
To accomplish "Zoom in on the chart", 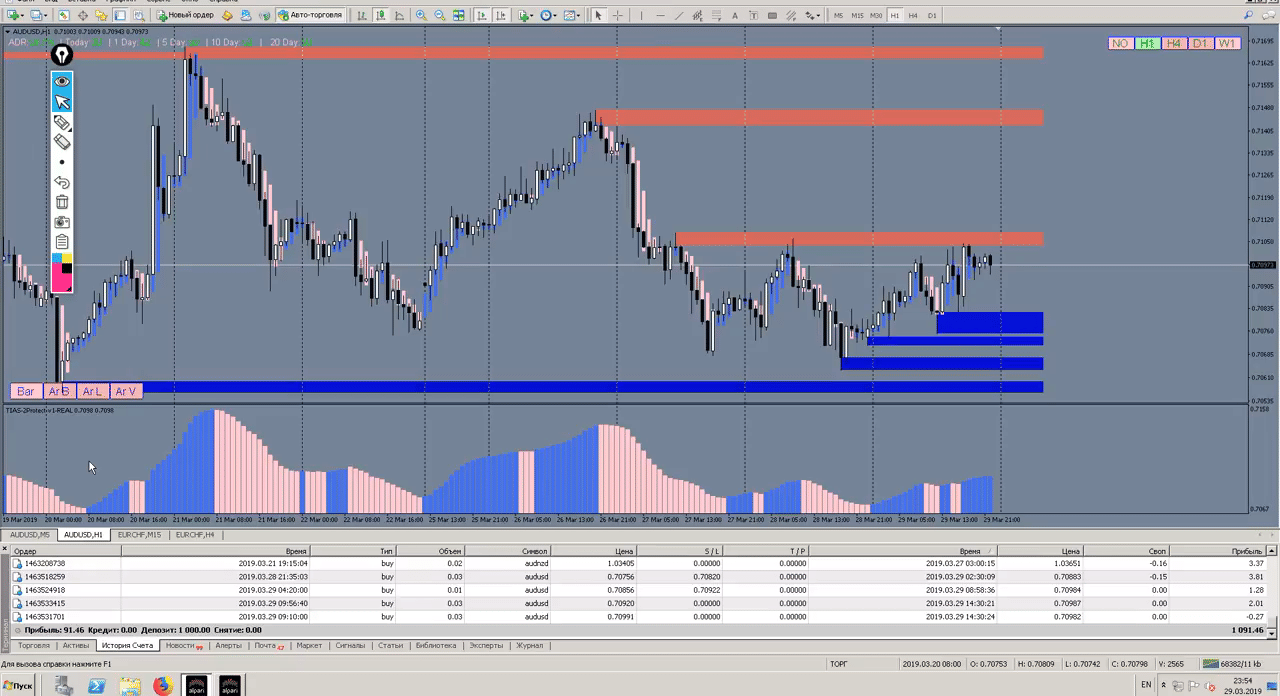I will [421, 15].
